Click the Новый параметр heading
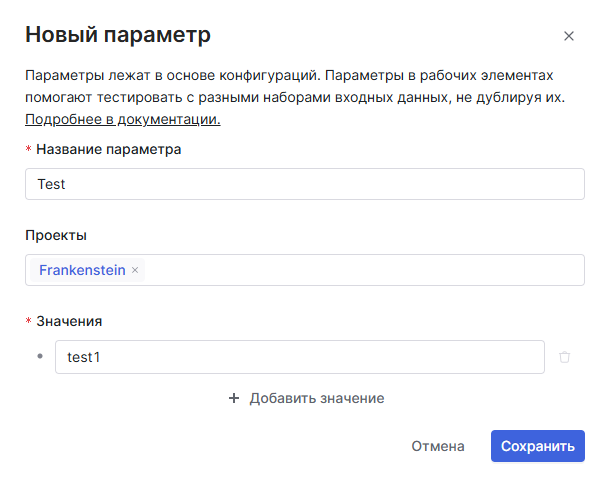Screen dimensions: 603x477 pos(118,35)
